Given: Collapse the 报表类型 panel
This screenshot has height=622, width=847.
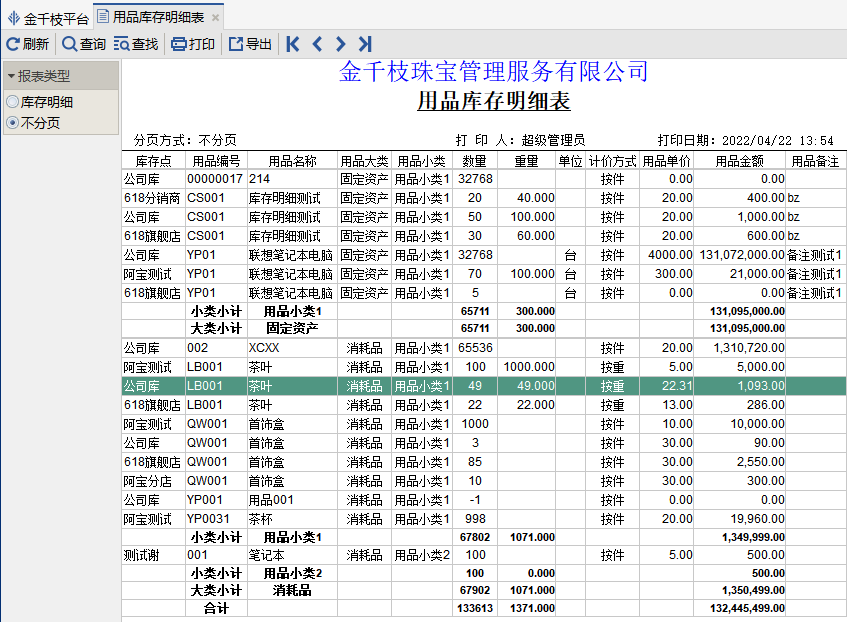Looking at the screenshot, I should 11,76.
